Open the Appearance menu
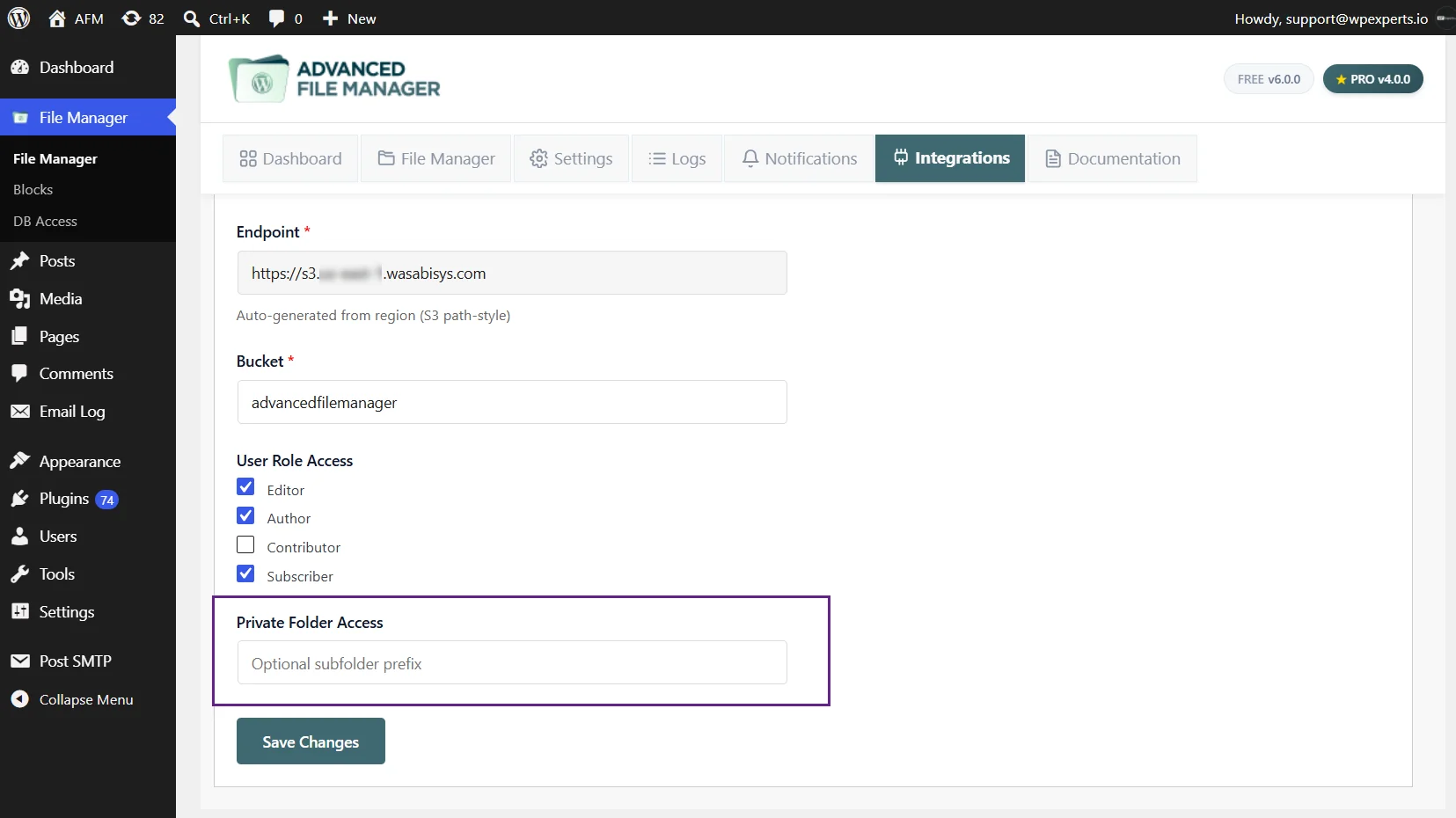This screenshot has height=818, width=1456. (x=88, y=461)
